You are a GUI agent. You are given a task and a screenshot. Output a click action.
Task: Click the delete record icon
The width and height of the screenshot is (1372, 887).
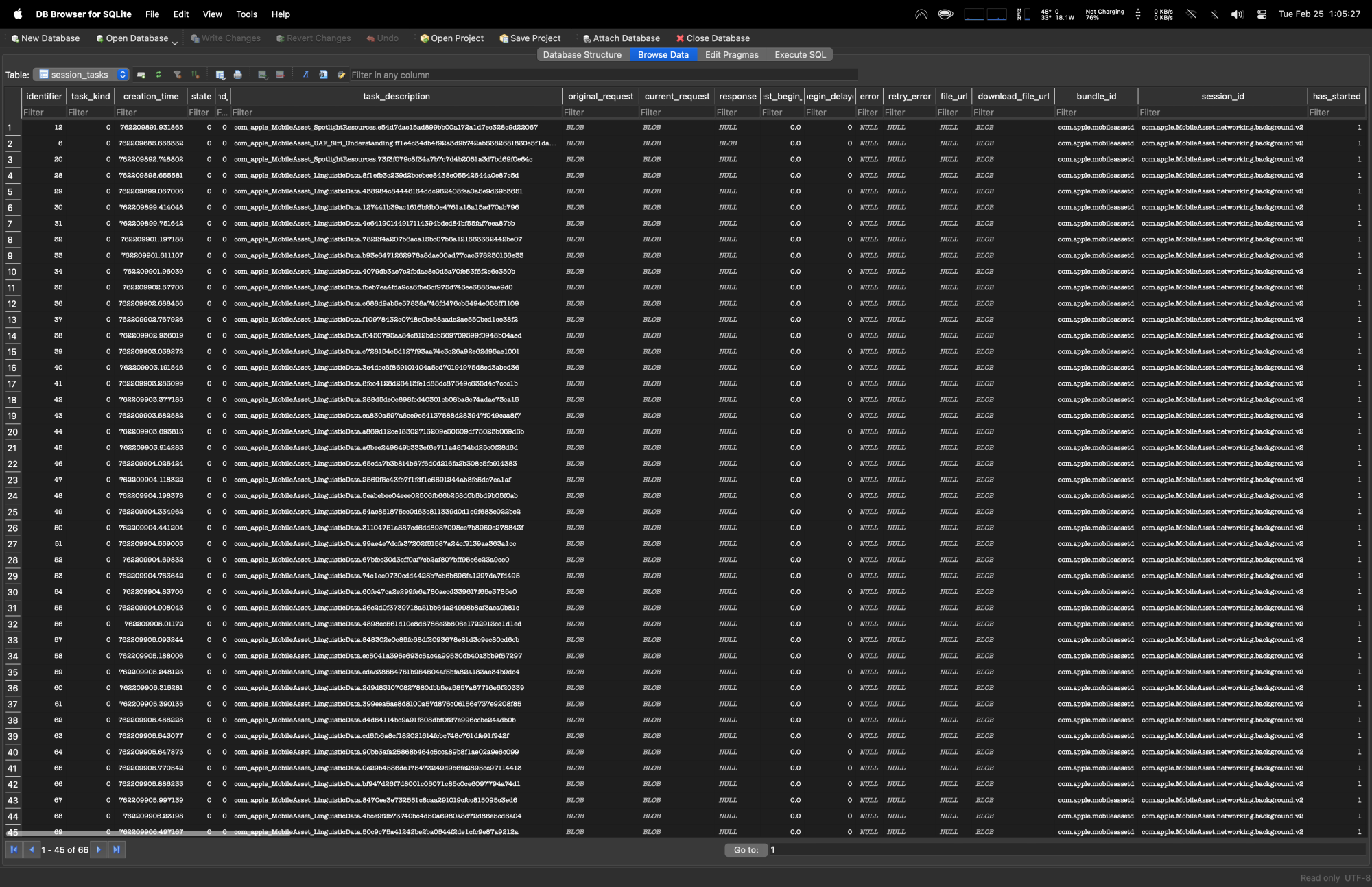coord(280,75)
